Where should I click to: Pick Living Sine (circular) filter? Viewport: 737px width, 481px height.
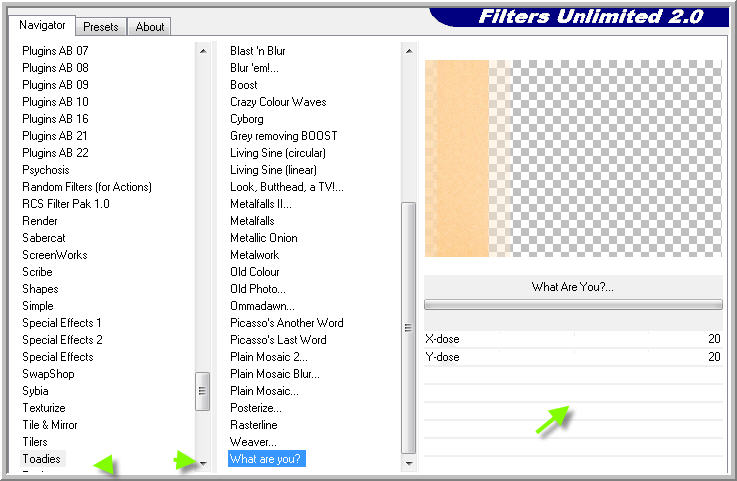click(278, 153)
